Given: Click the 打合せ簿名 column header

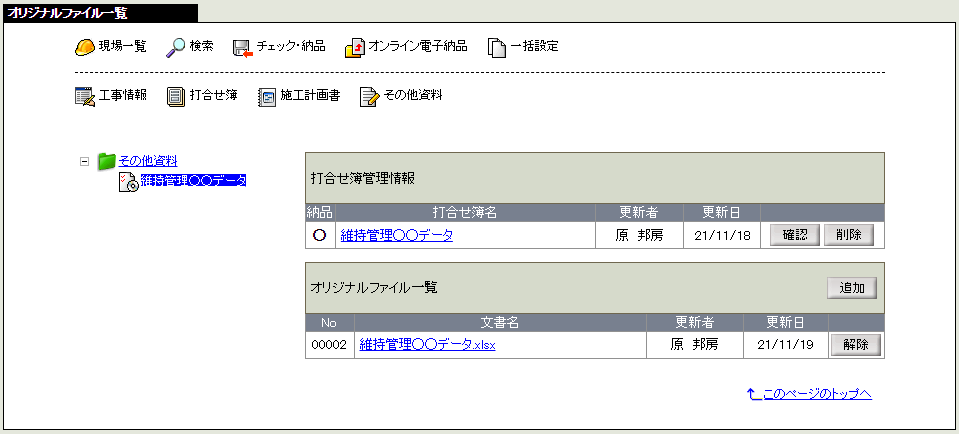Looking at the screenshot, I should [x=465, y=213].
